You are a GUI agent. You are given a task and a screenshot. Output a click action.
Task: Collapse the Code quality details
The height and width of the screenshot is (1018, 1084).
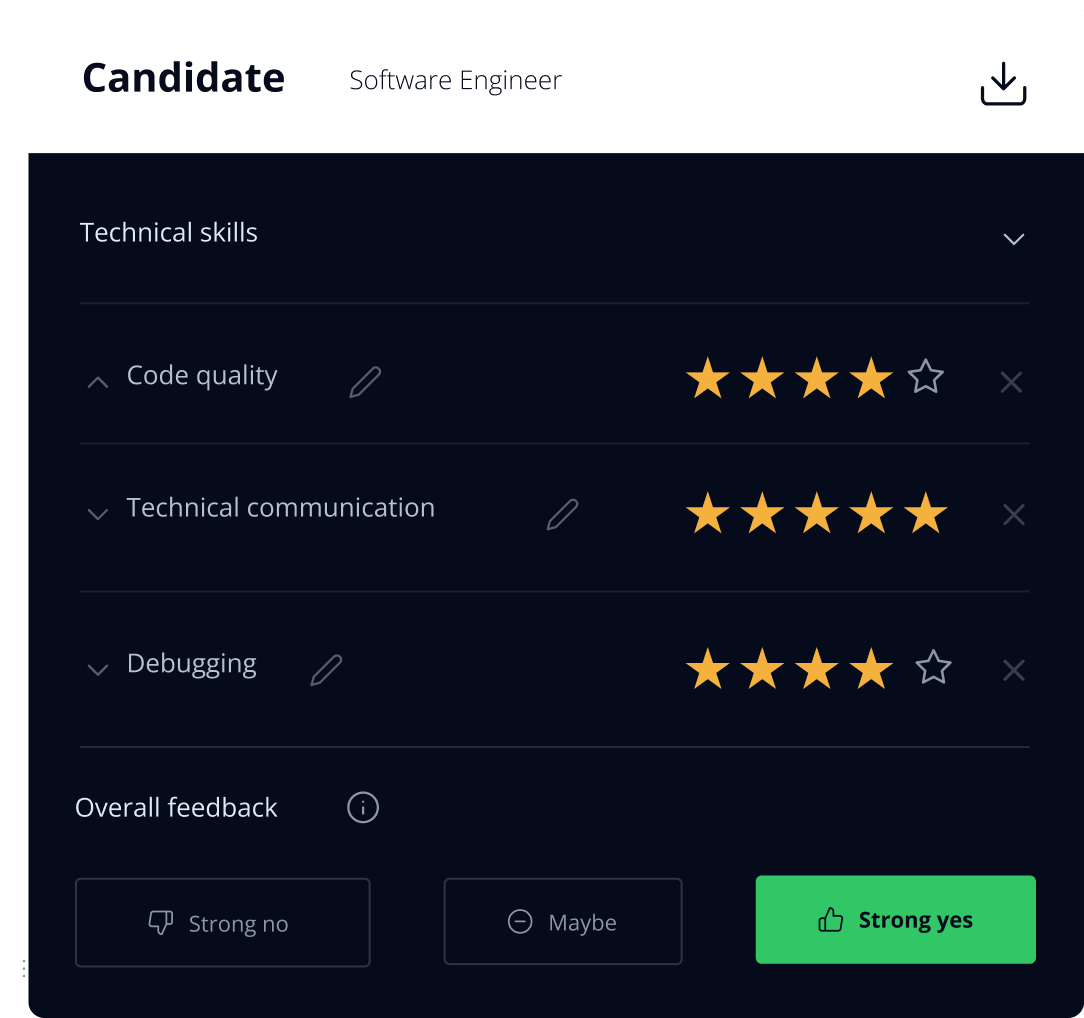click(98, 382)
